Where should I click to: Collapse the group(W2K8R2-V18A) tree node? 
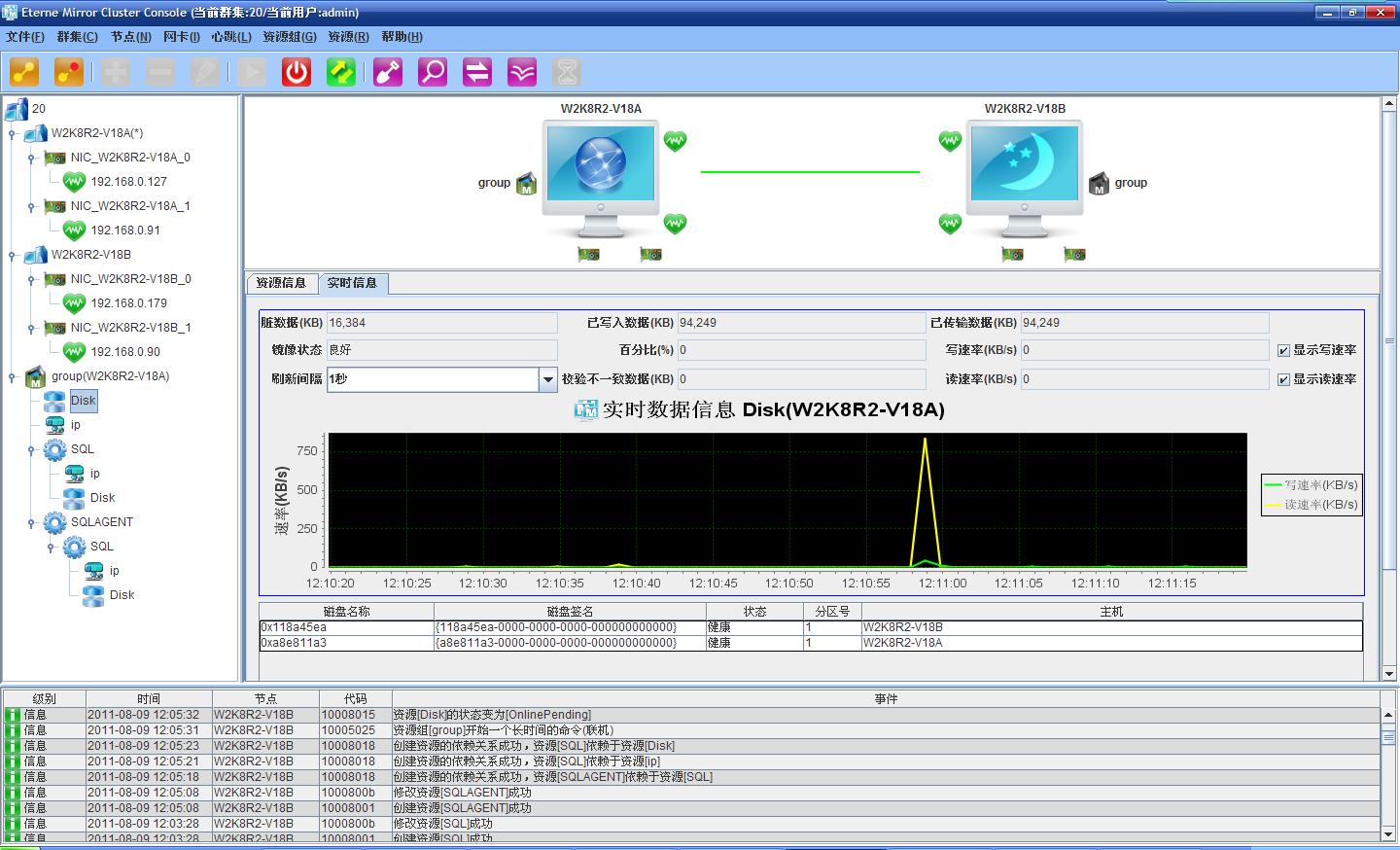coord(12,376)
